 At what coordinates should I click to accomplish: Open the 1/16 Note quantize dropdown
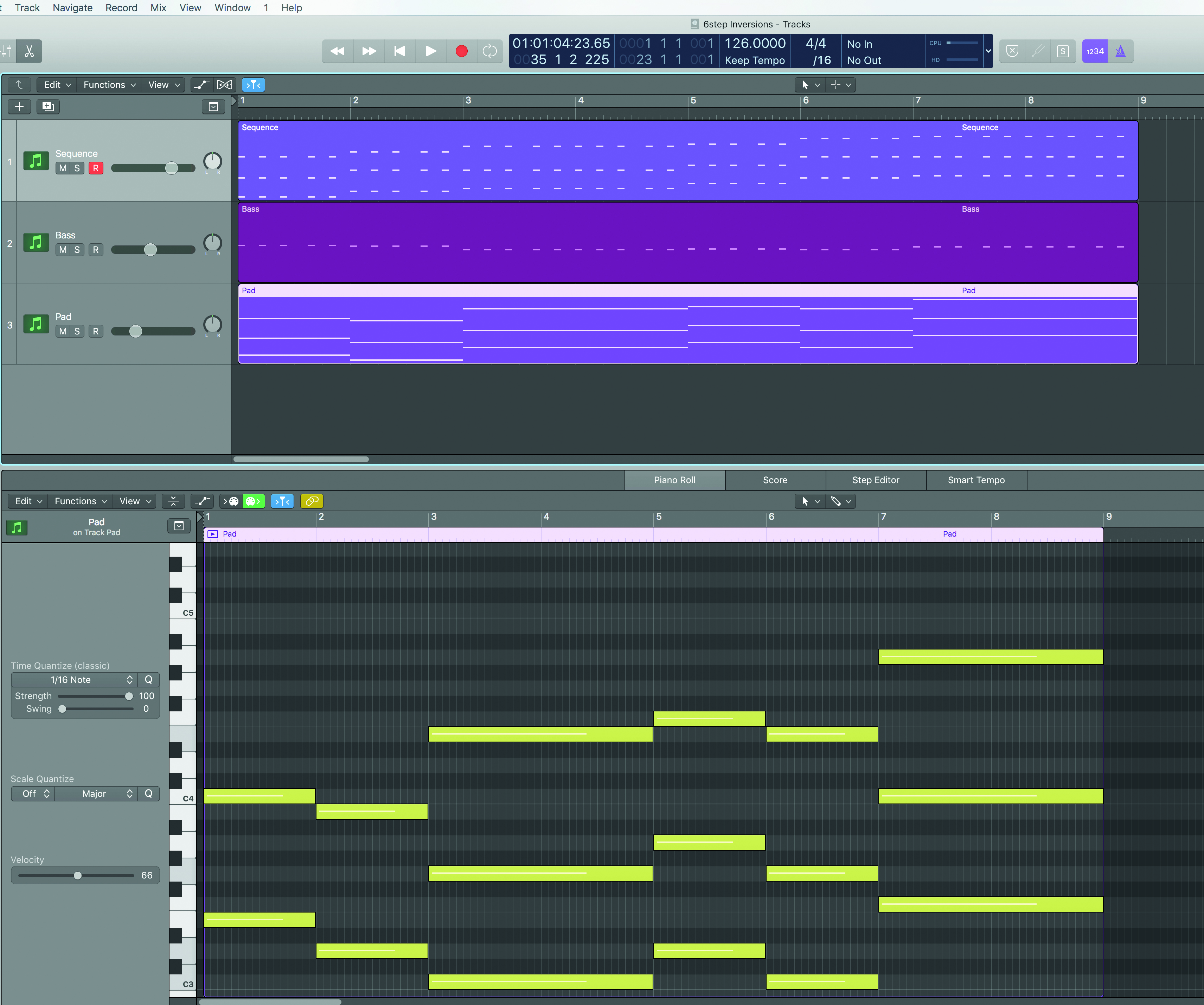[x=74, y=680]
